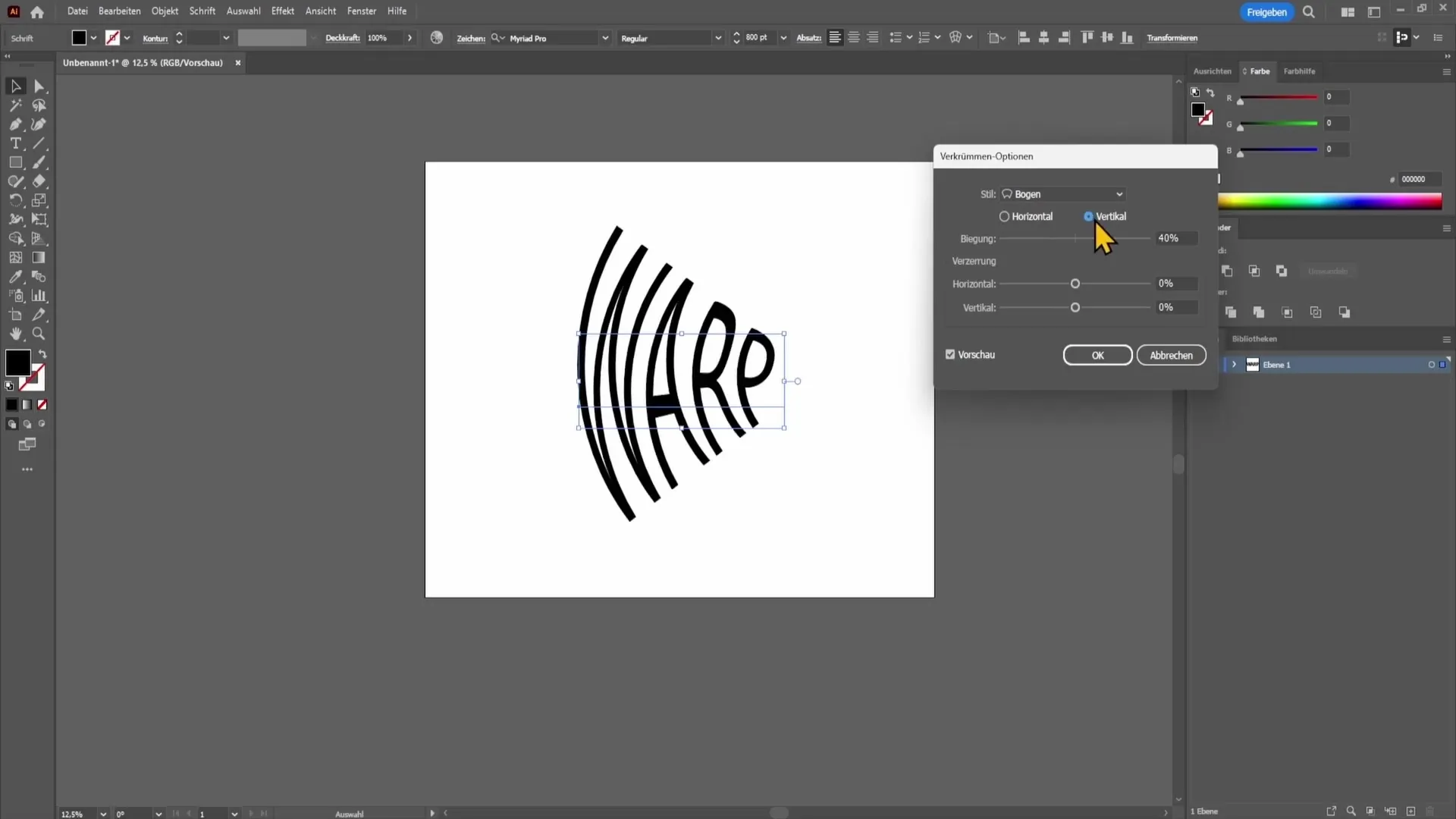Select the Pen tool
This screenshot has width=1456, height=819.
[15, 124]
